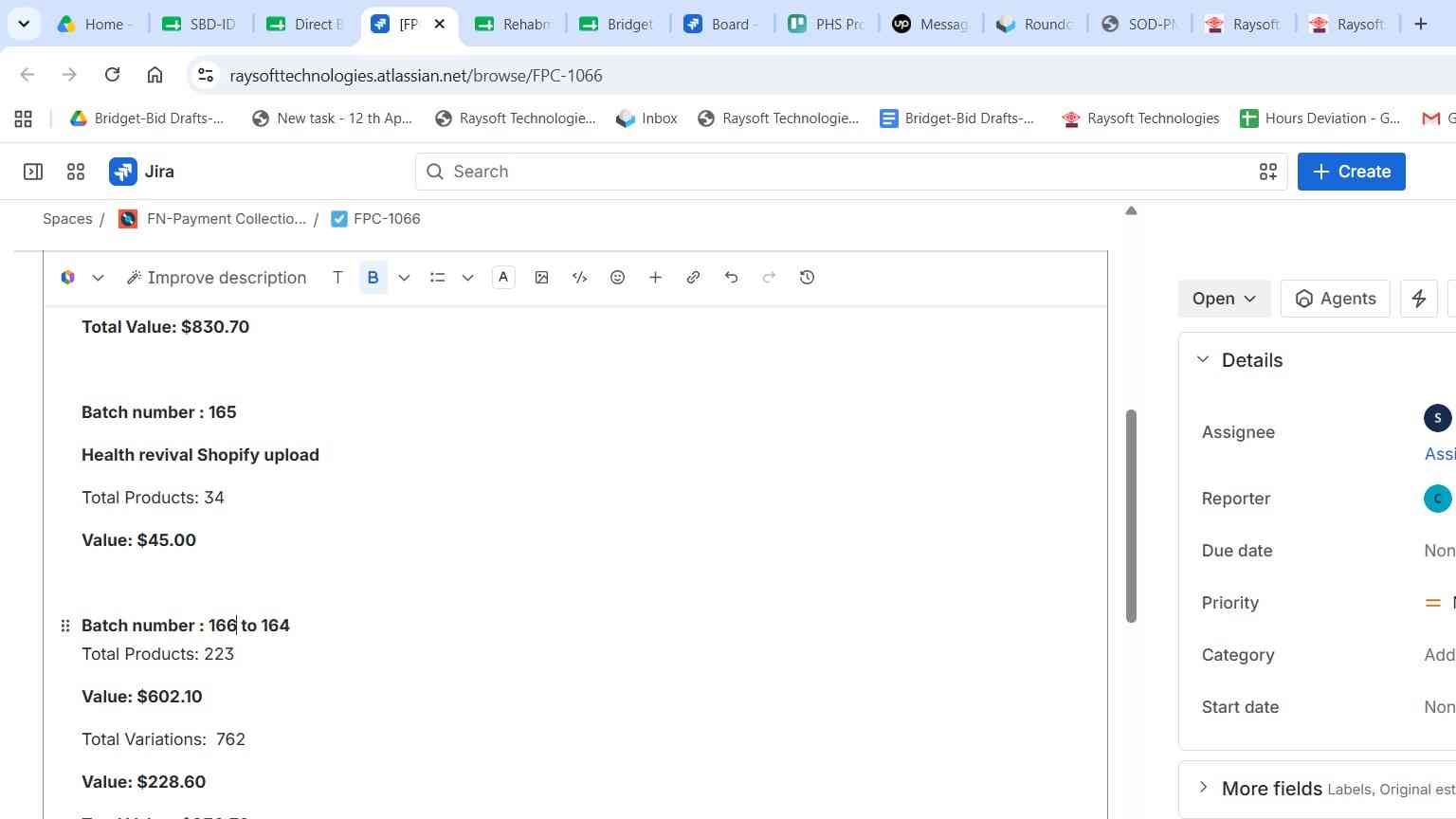Screen dimensions: 1456x819
Task: Undo the last edit in description editor
Action: pyautogui.click(x=731, y=278)
